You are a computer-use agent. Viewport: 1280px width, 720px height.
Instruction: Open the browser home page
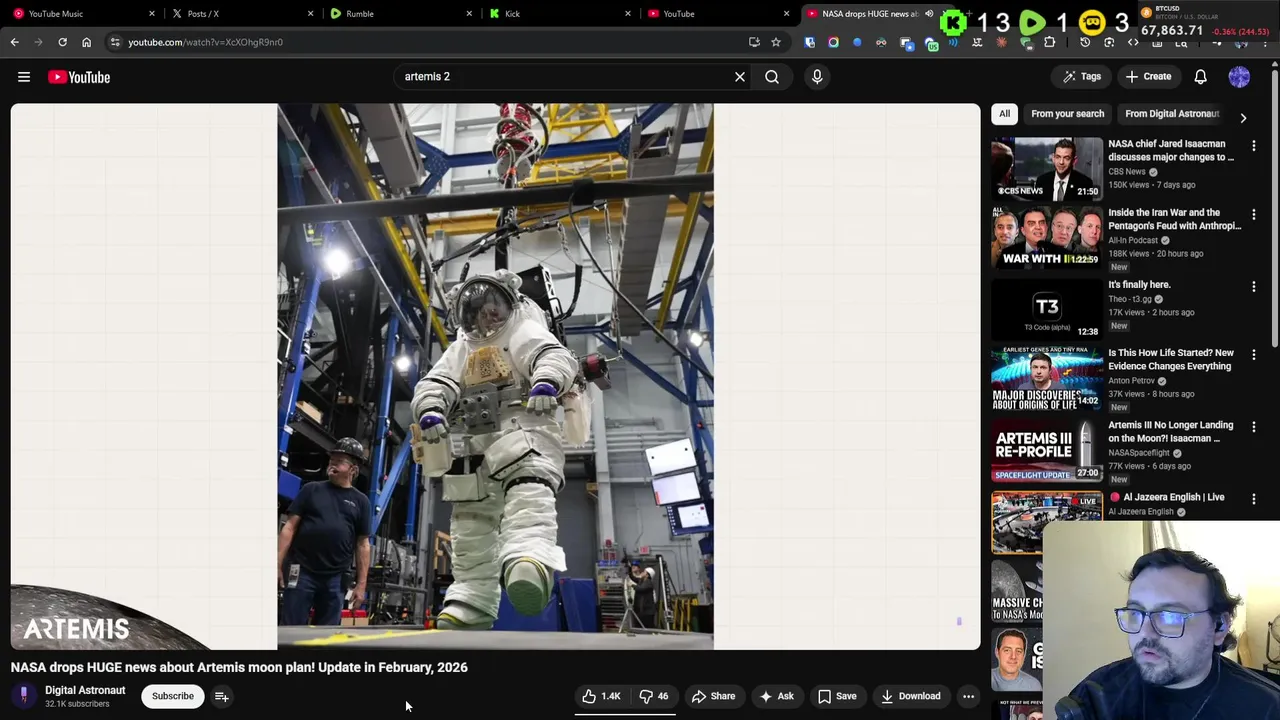tap(86, 42)
